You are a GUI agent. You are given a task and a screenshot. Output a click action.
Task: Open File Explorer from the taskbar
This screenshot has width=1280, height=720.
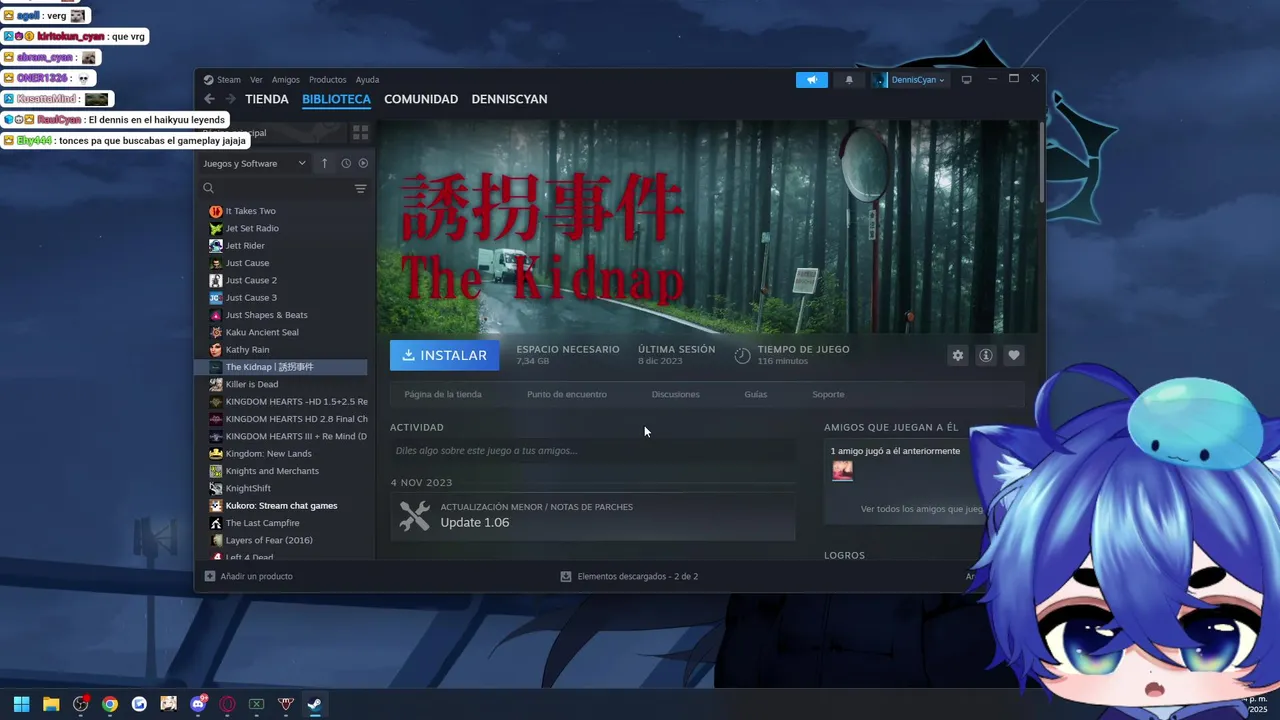point(51,704)
